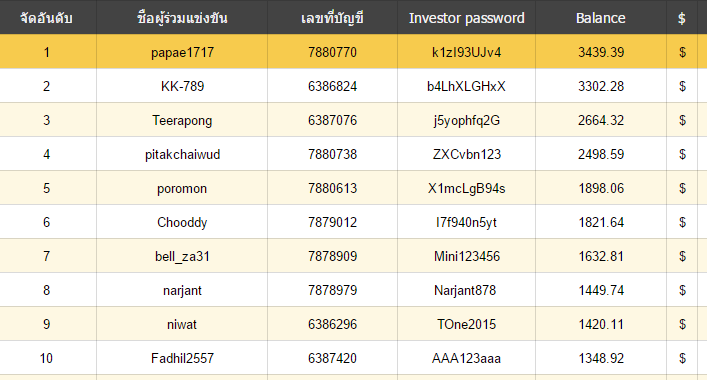Click the Fadhil2557 participant name
The height and width of the screenshot is (380, 707).
(x=182, y=358)
